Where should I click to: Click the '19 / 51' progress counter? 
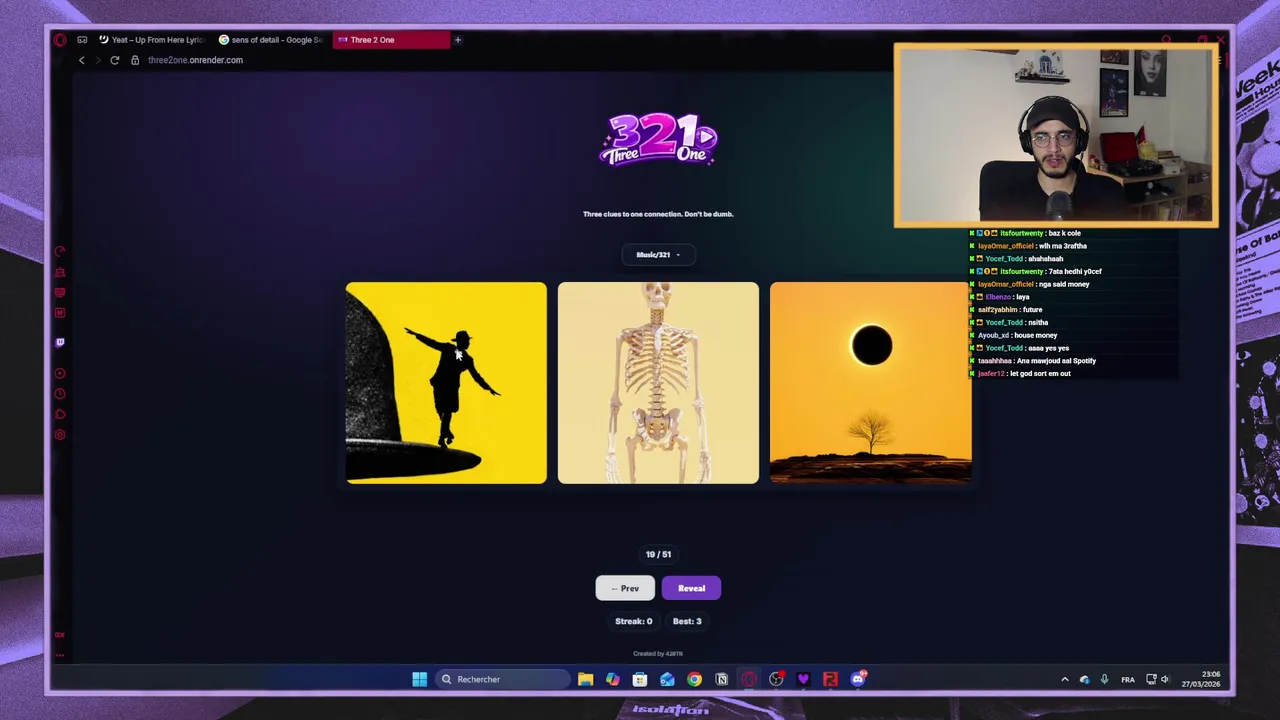coord(658,554)
